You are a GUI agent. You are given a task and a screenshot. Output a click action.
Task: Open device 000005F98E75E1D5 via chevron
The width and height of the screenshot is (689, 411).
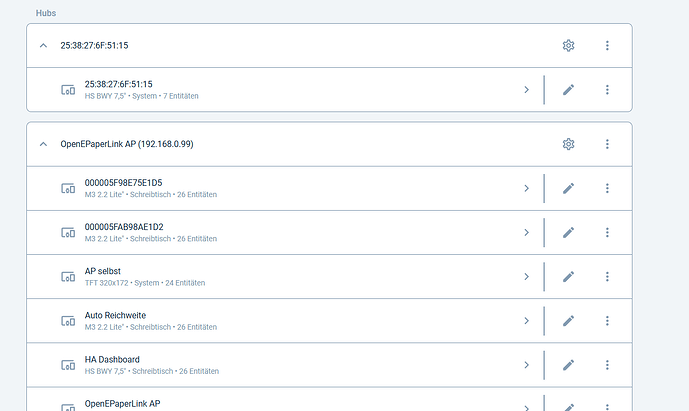(x=526, y=188)
